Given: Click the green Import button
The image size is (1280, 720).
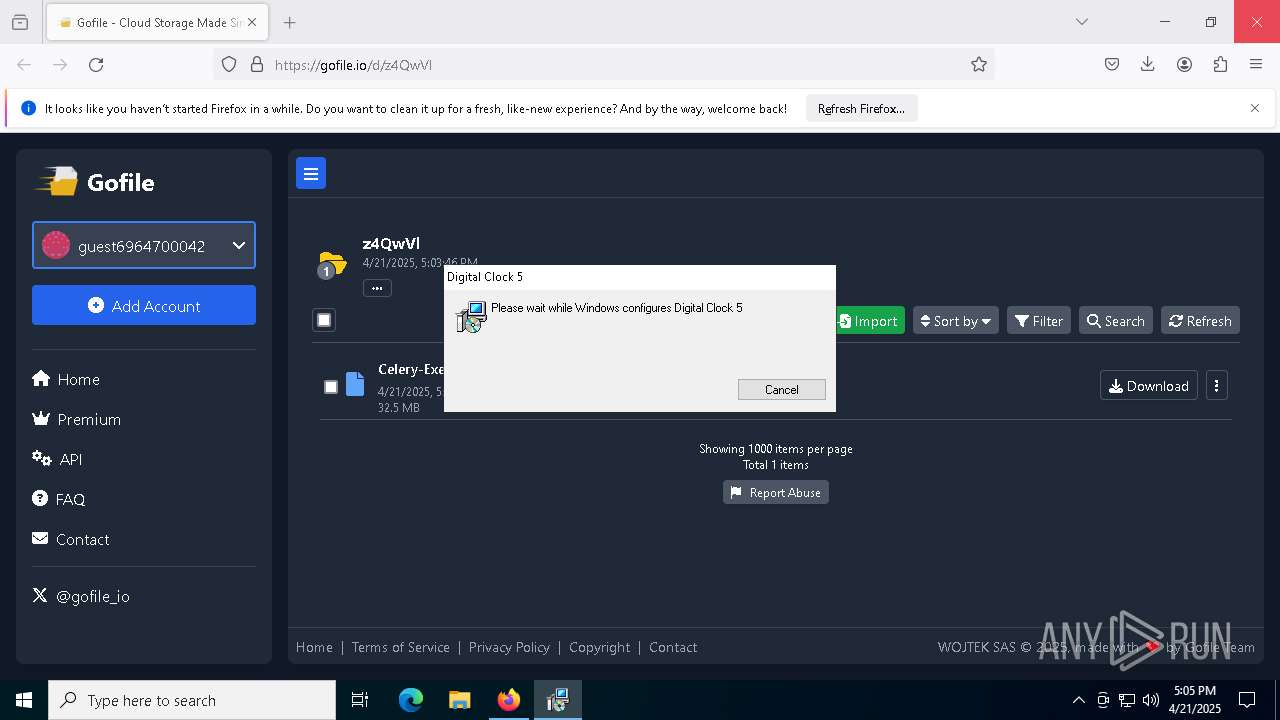Looking at the screenshot, I should 868,320.
